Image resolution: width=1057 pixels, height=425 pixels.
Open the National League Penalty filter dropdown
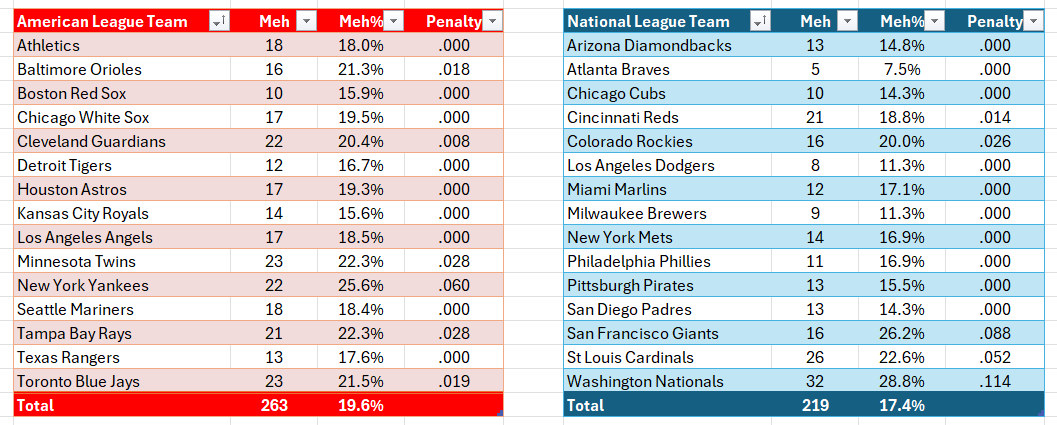coord(1033,22)
